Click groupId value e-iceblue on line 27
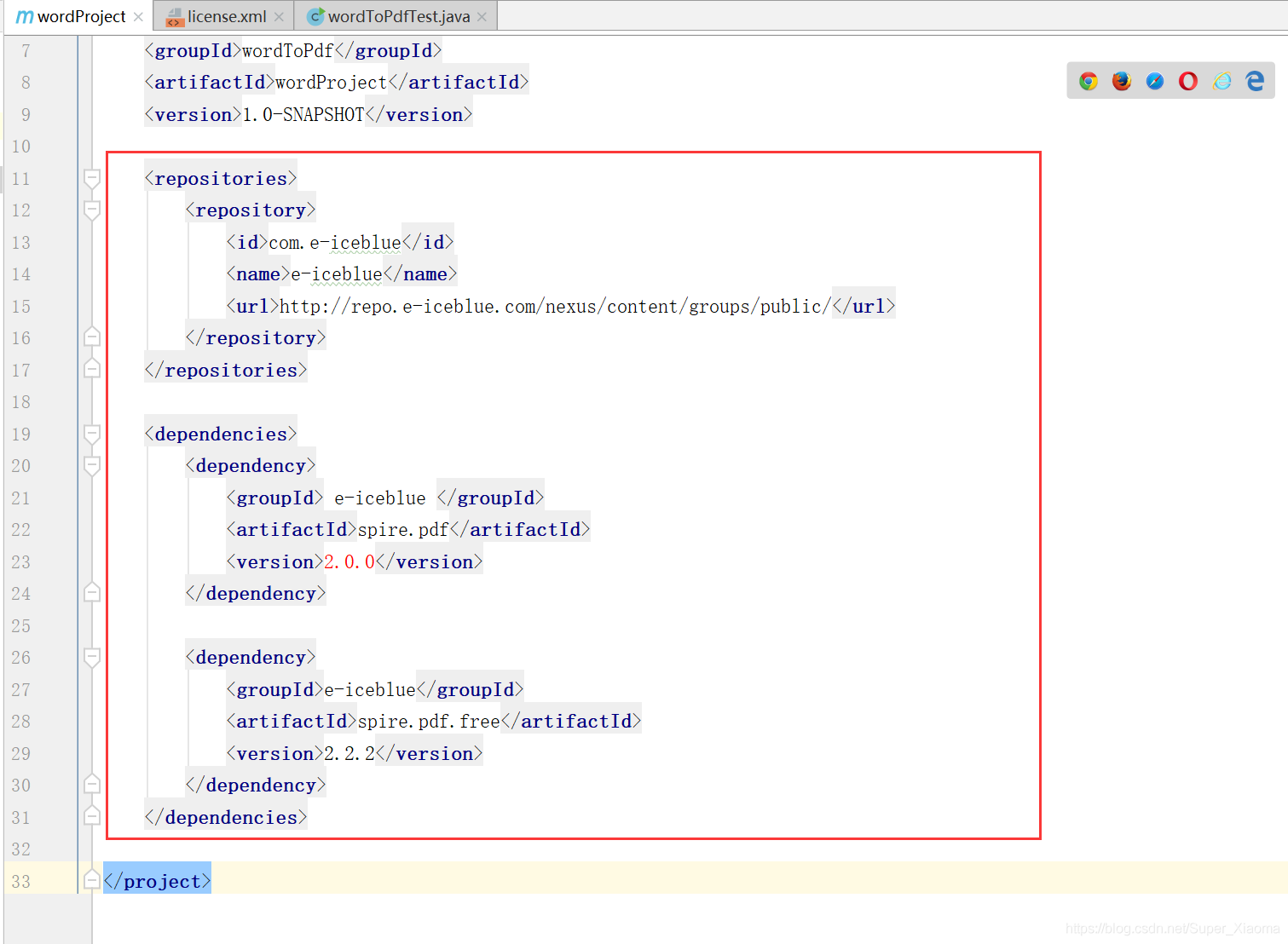The image size is (1288, 944). 370,690
